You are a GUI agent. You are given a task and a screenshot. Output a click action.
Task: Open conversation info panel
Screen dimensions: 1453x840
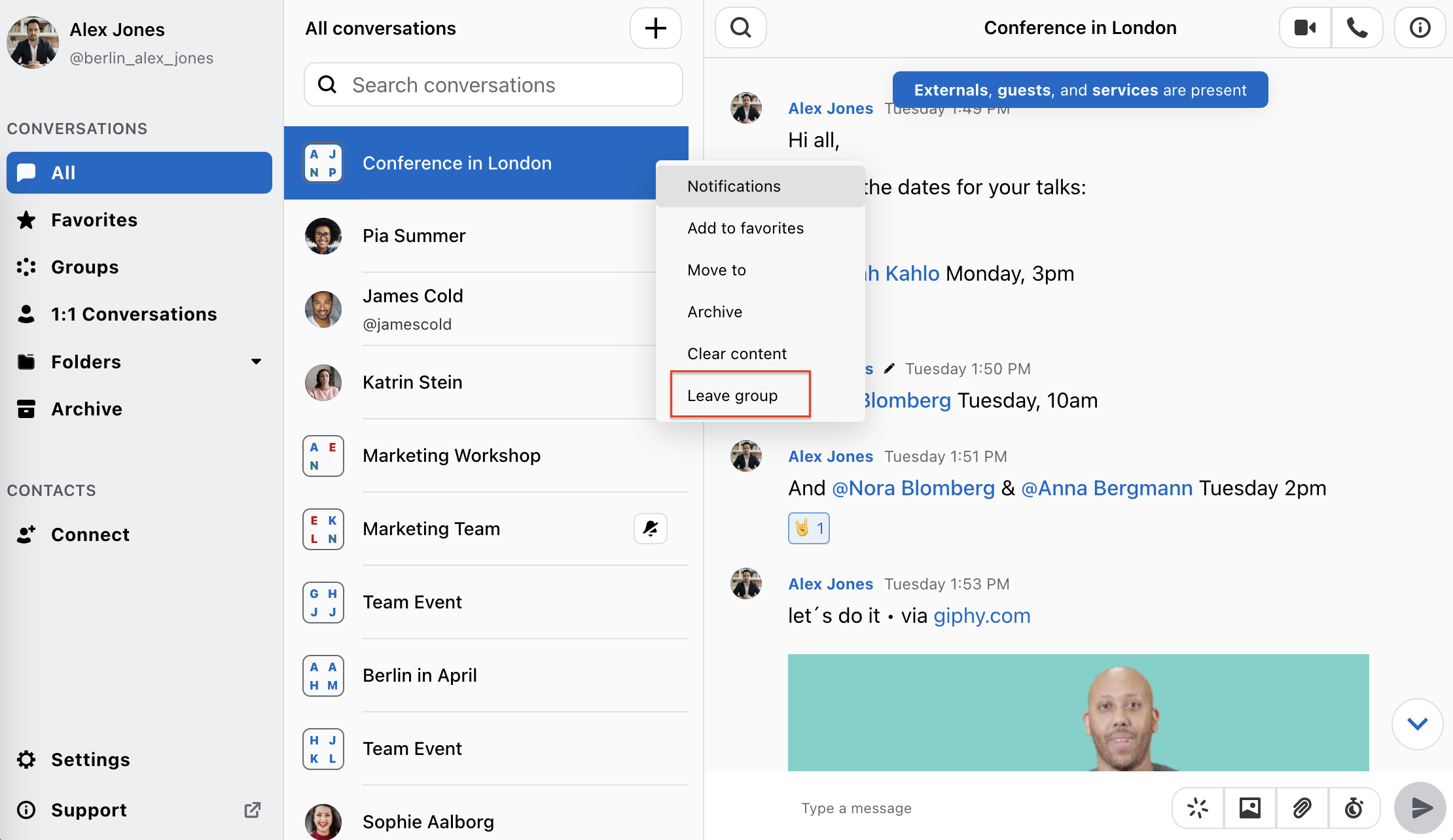[x=1420, y=27]
